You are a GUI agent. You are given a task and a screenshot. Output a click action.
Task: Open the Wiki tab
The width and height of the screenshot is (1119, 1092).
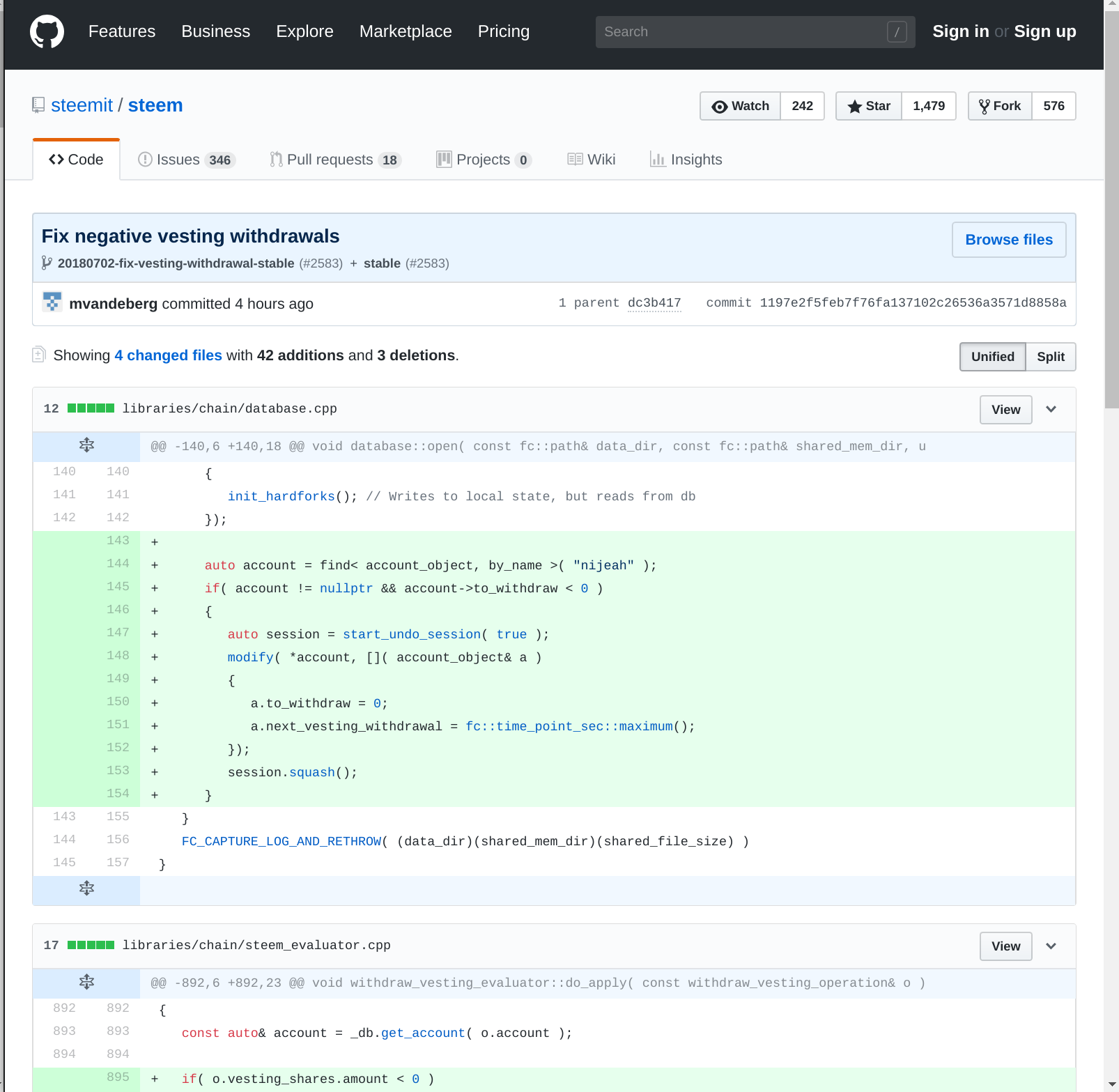(x=592, y=160)
